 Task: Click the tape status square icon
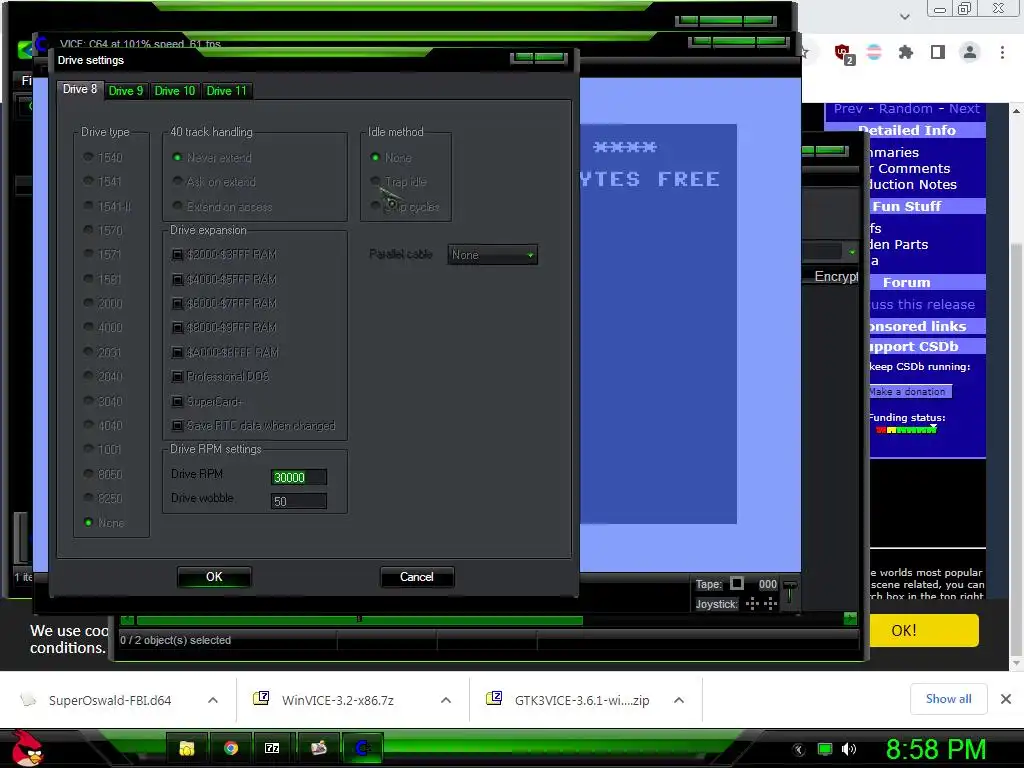pyautogui.click(x=737, y=583)
